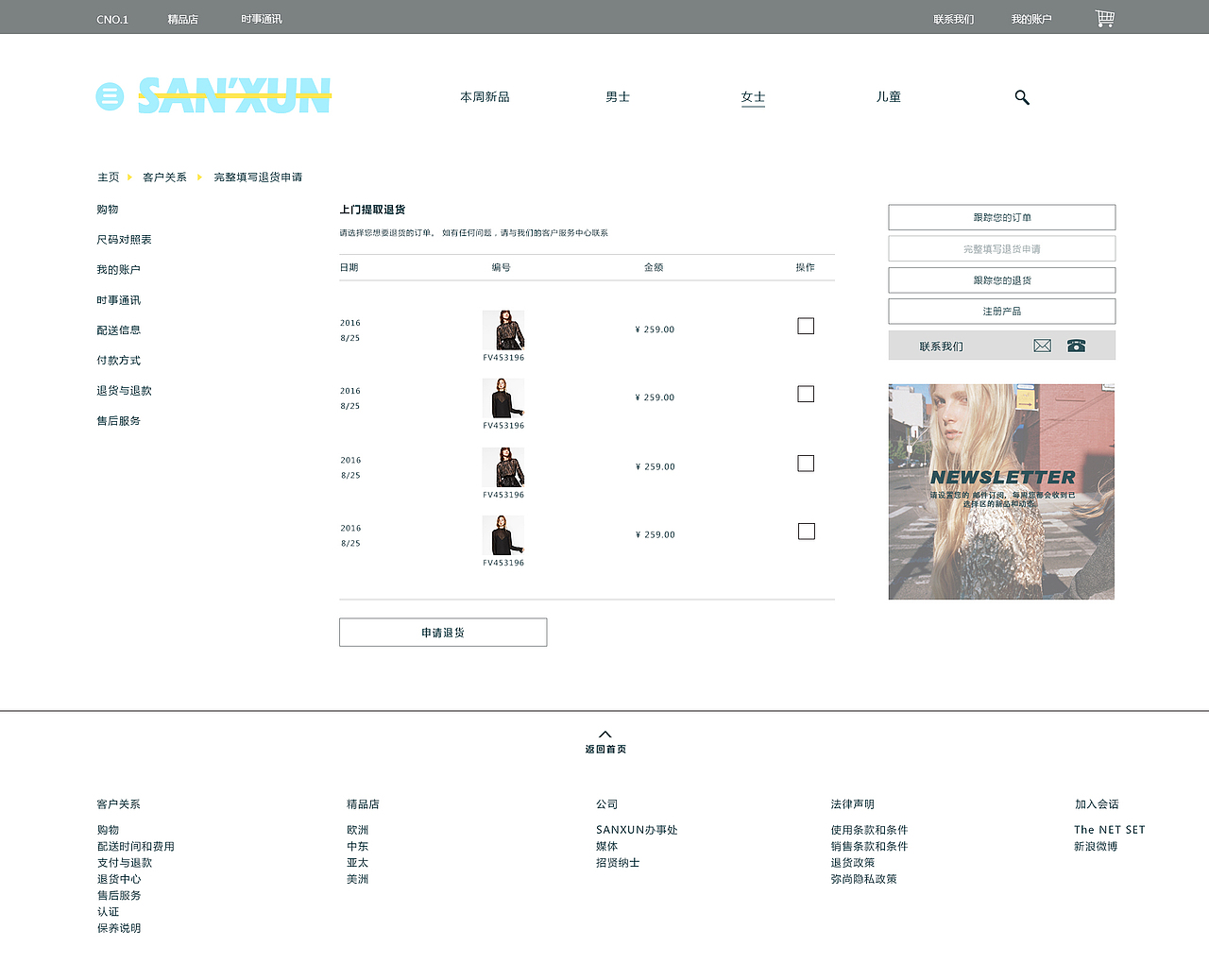Select 尺码对照表 in the sidebar

tap(124, 240)
